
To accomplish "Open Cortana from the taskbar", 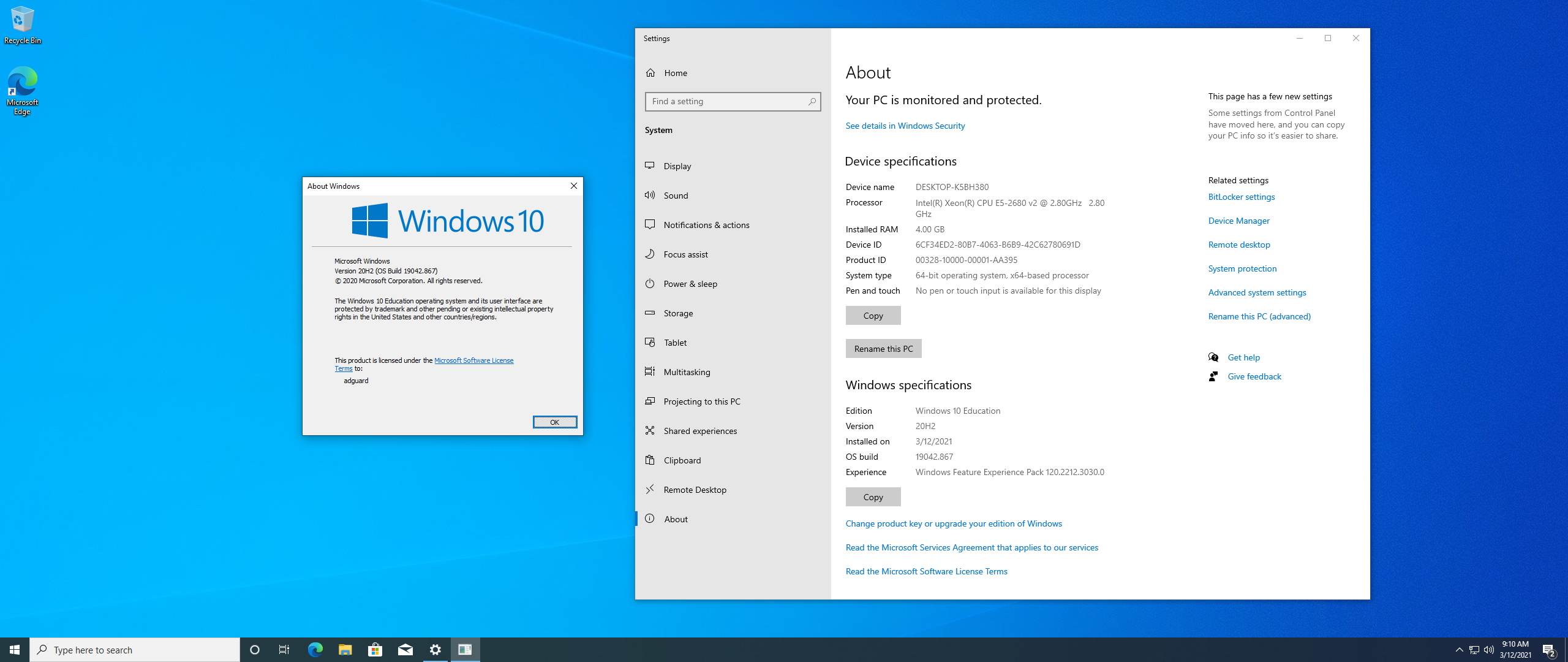I will [x=255, y=650].
